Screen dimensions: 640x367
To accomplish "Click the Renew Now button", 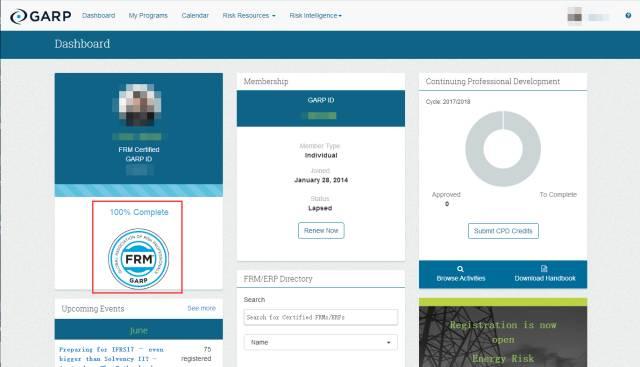I will (x=321, y=231).
